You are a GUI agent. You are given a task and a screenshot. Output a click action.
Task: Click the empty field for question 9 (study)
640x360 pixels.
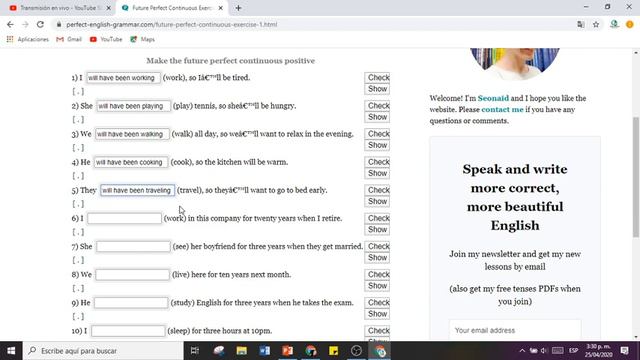(131, 303)
